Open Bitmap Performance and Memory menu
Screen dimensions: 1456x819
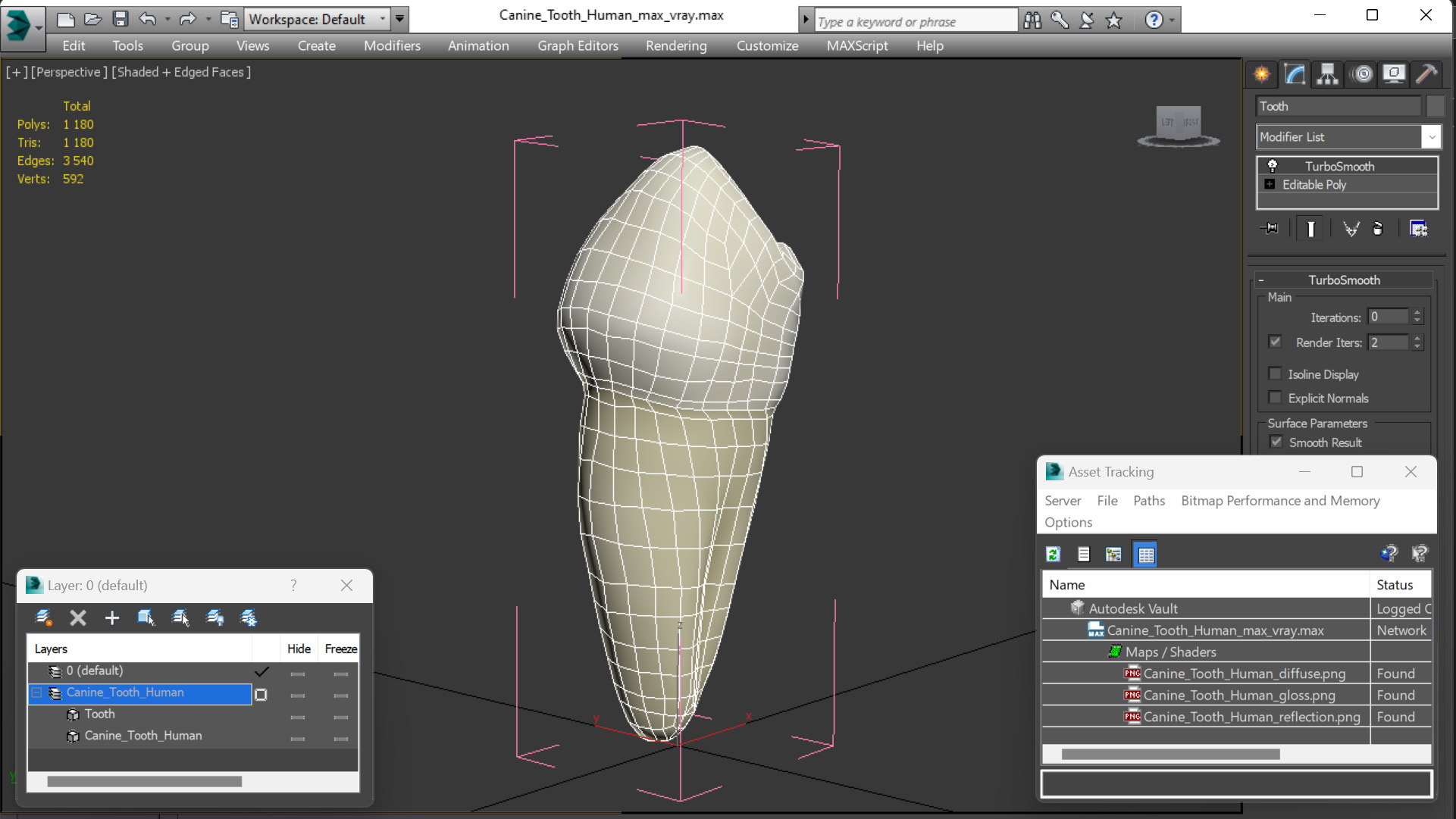[1280, 501]
